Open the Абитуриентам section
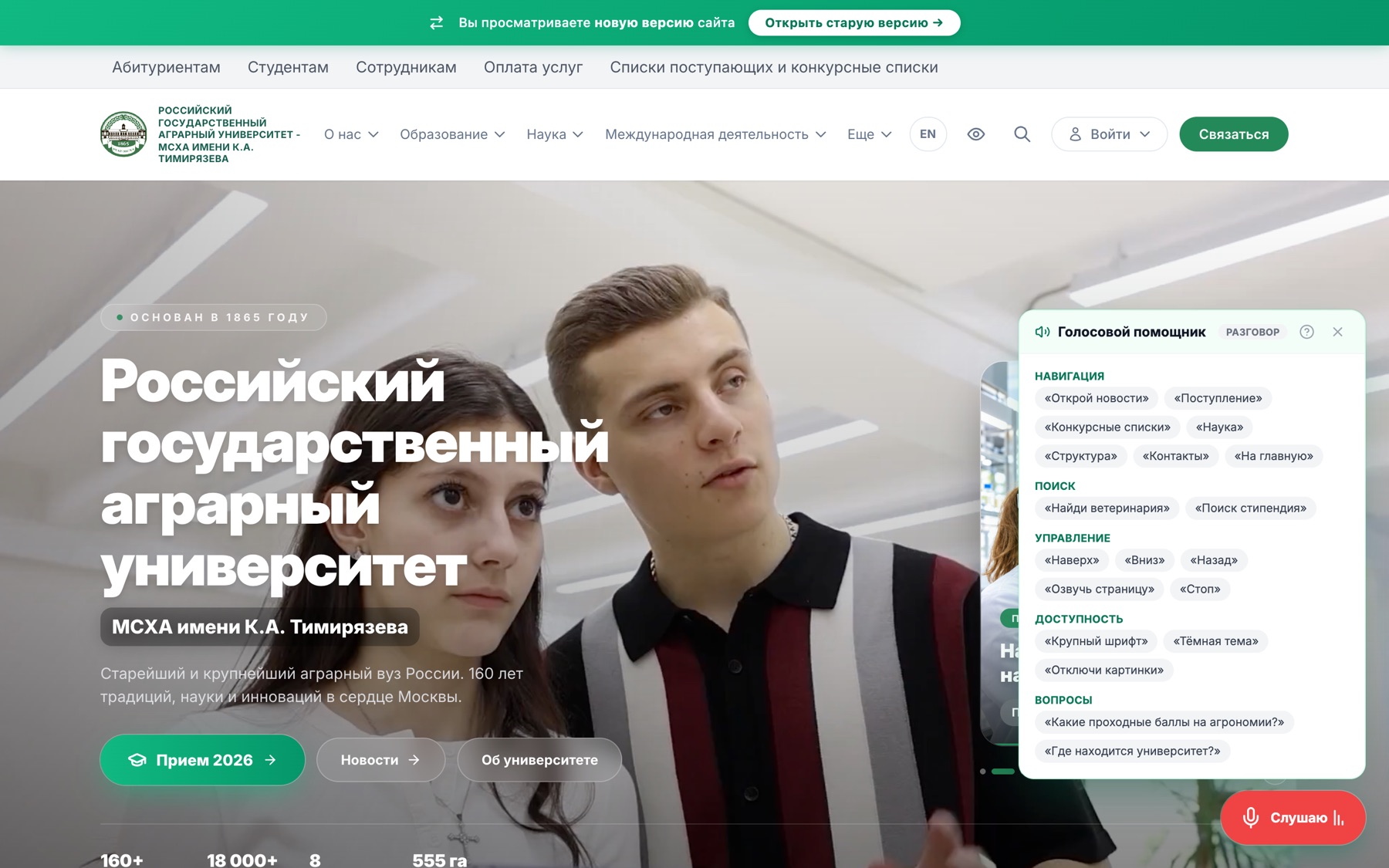Screen dimensions: 1389x868 (x=166, y=67)
